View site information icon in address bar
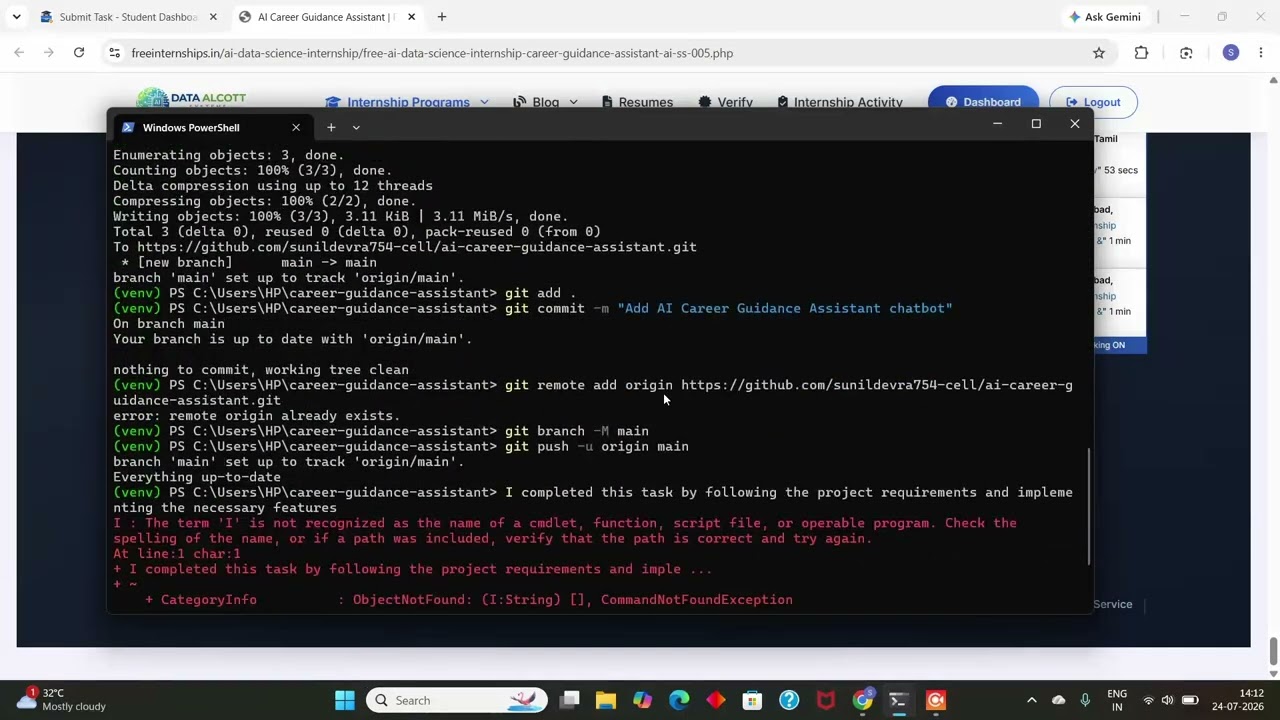 tap(114, 53)
